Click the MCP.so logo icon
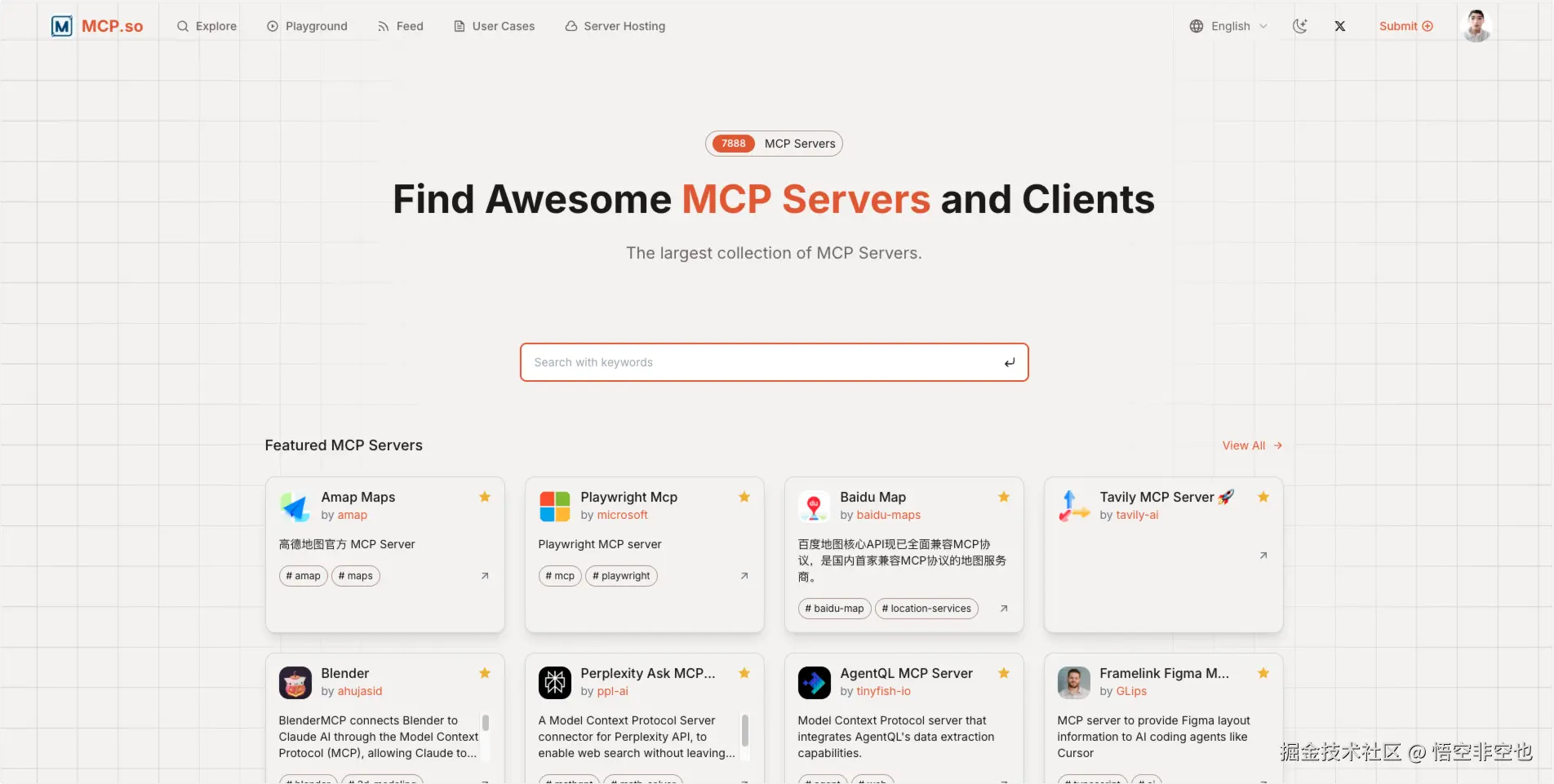This screenshot has width=1554, height=784. click(62, 26)
